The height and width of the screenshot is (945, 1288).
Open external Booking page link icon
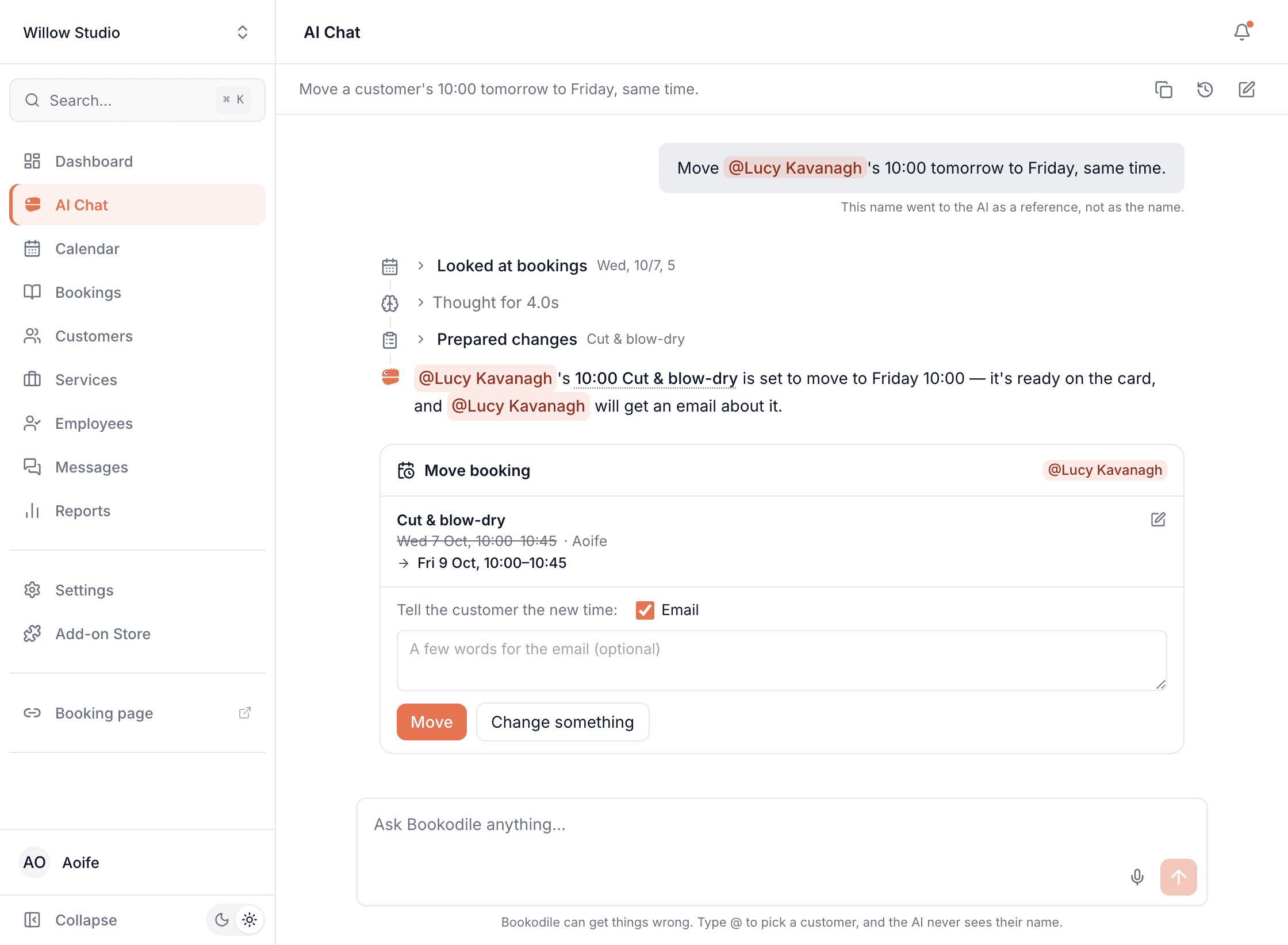245,713
